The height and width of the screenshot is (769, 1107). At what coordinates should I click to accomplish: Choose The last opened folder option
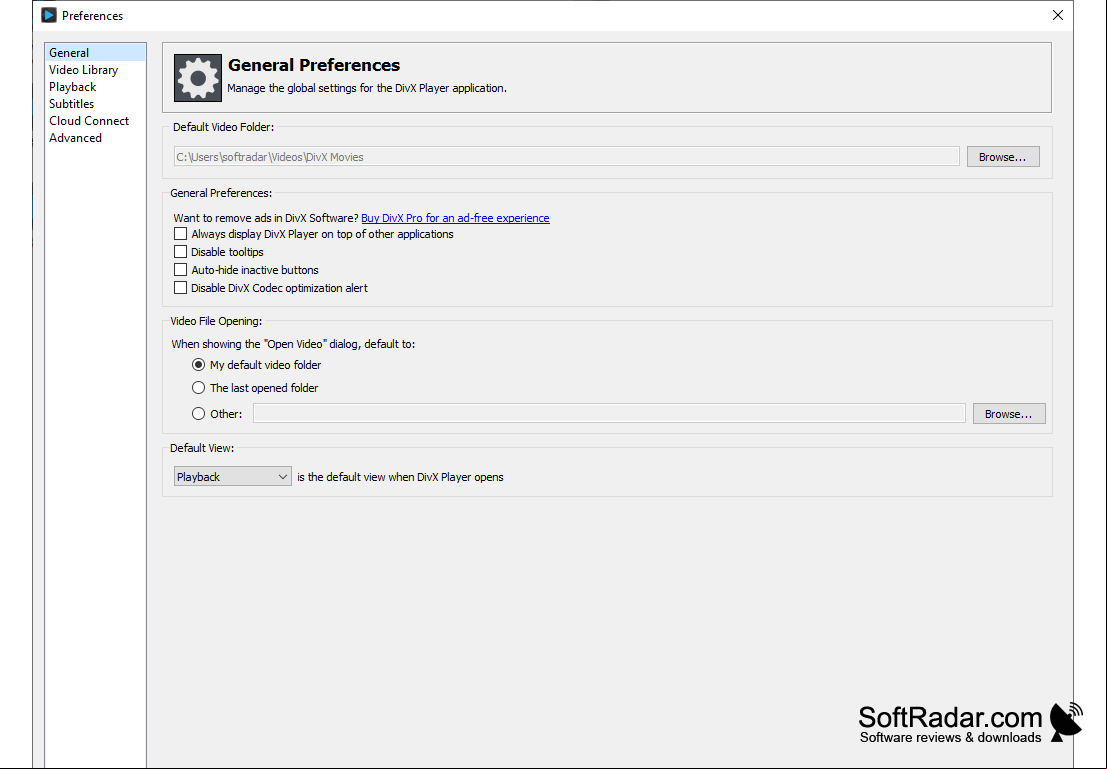[x=198, y=388]
